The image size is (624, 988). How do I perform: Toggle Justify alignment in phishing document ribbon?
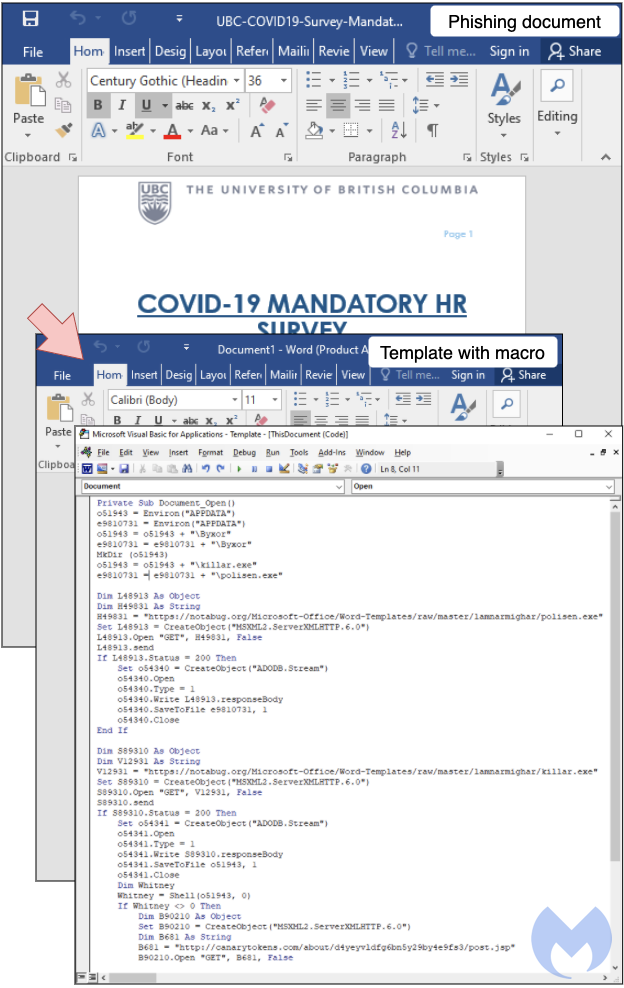click(386, 105)
